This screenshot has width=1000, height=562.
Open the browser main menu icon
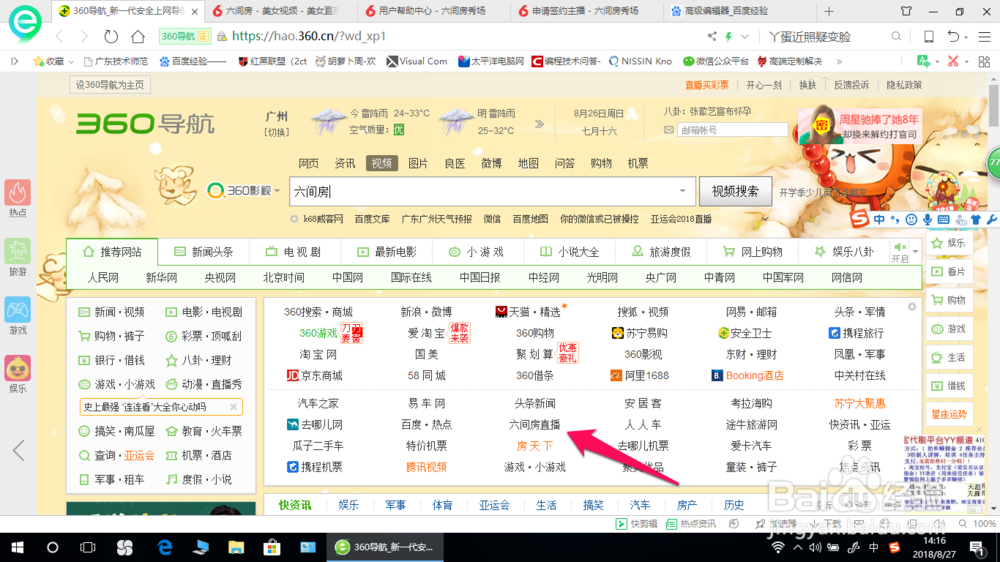tap(985, 36)
